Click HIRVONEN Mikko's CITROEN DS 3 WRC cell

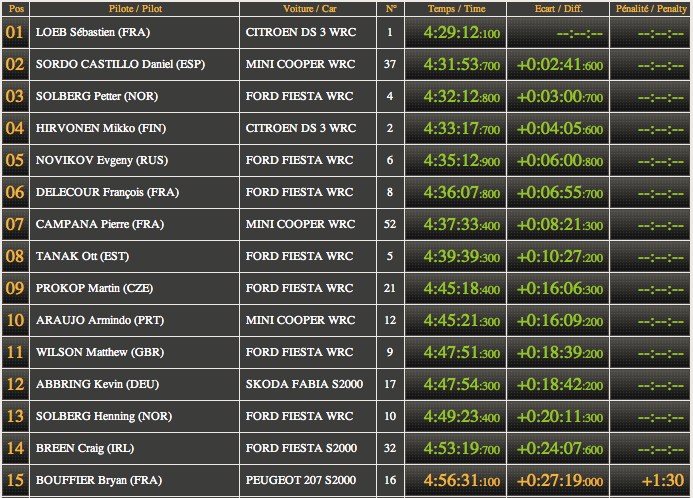[300, 128]
